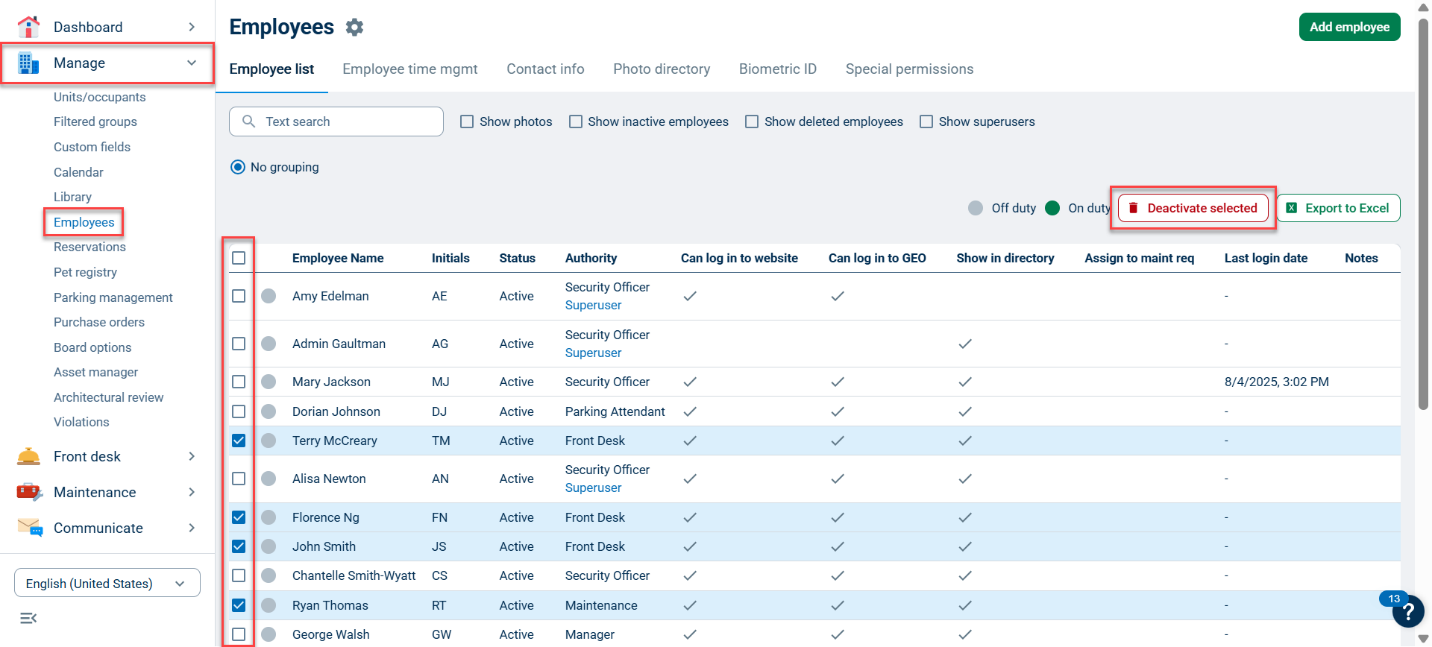Uncheck the box for Terry McCreary
Viewport: 1432px width, 647px height.
(x=238, y=440)
